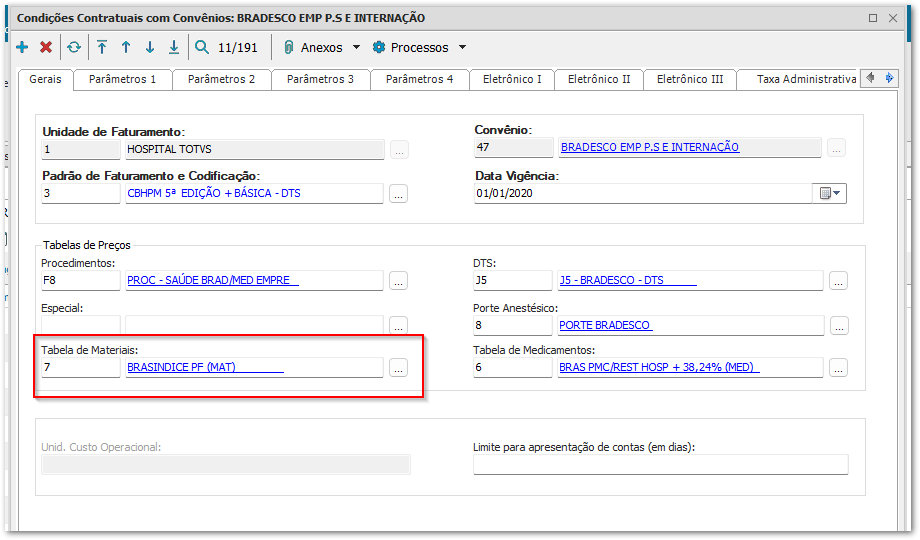Select the Gerais tab
Image resolution: width=920 pixels, height=540 pixels.
[45, 79]
